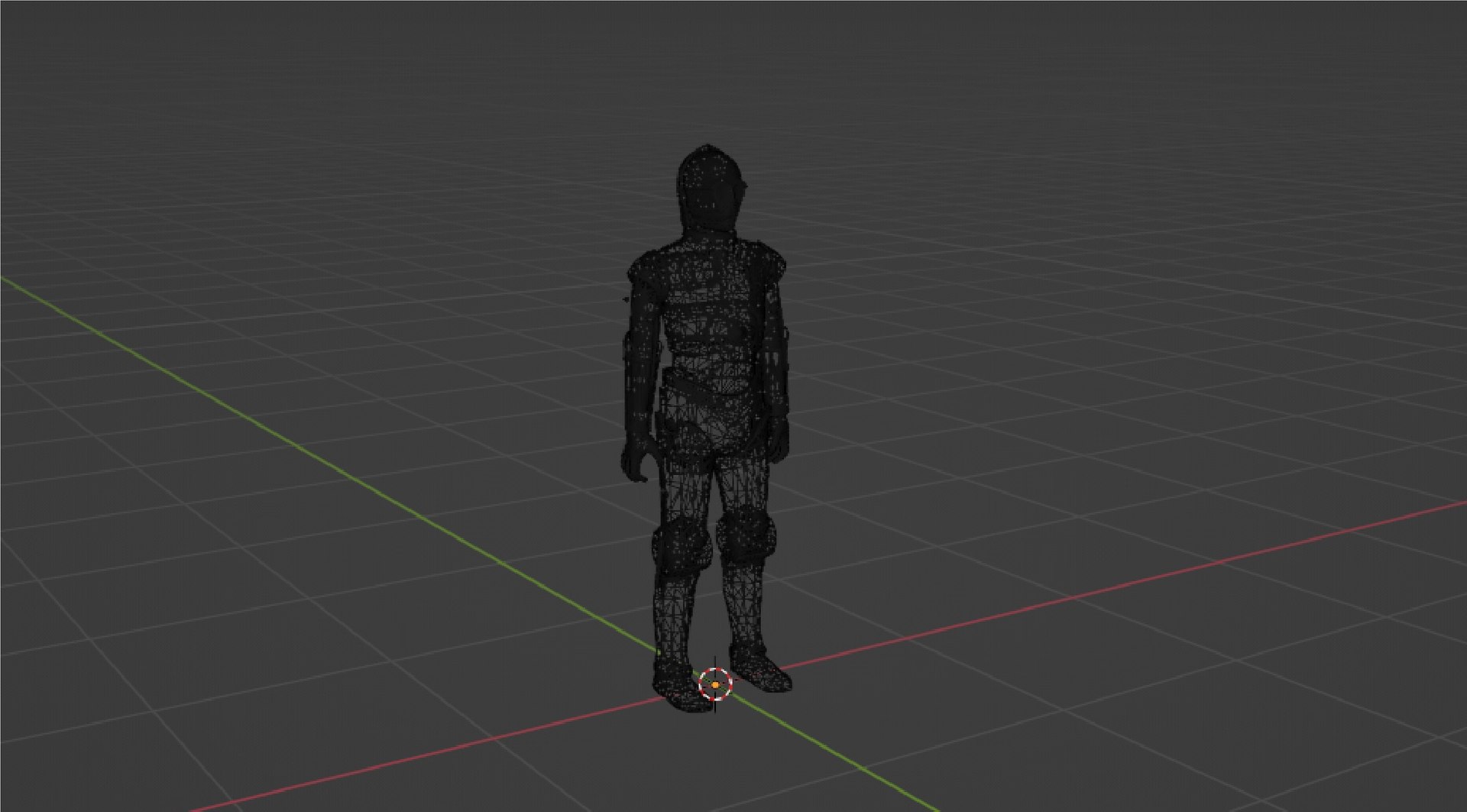Select the humanoid character mesh in the viewport
Image resolution: width=1467 pixels, height=812 pixels.
coord(707,428)
